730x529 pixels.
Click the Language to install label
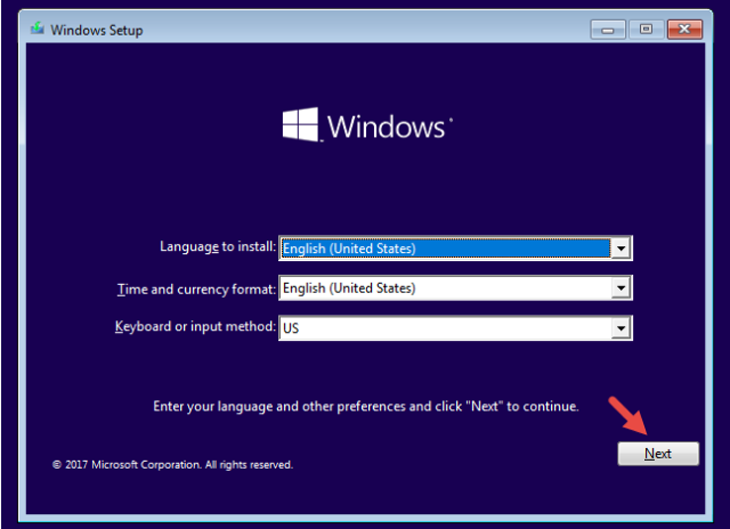[218, 246]
